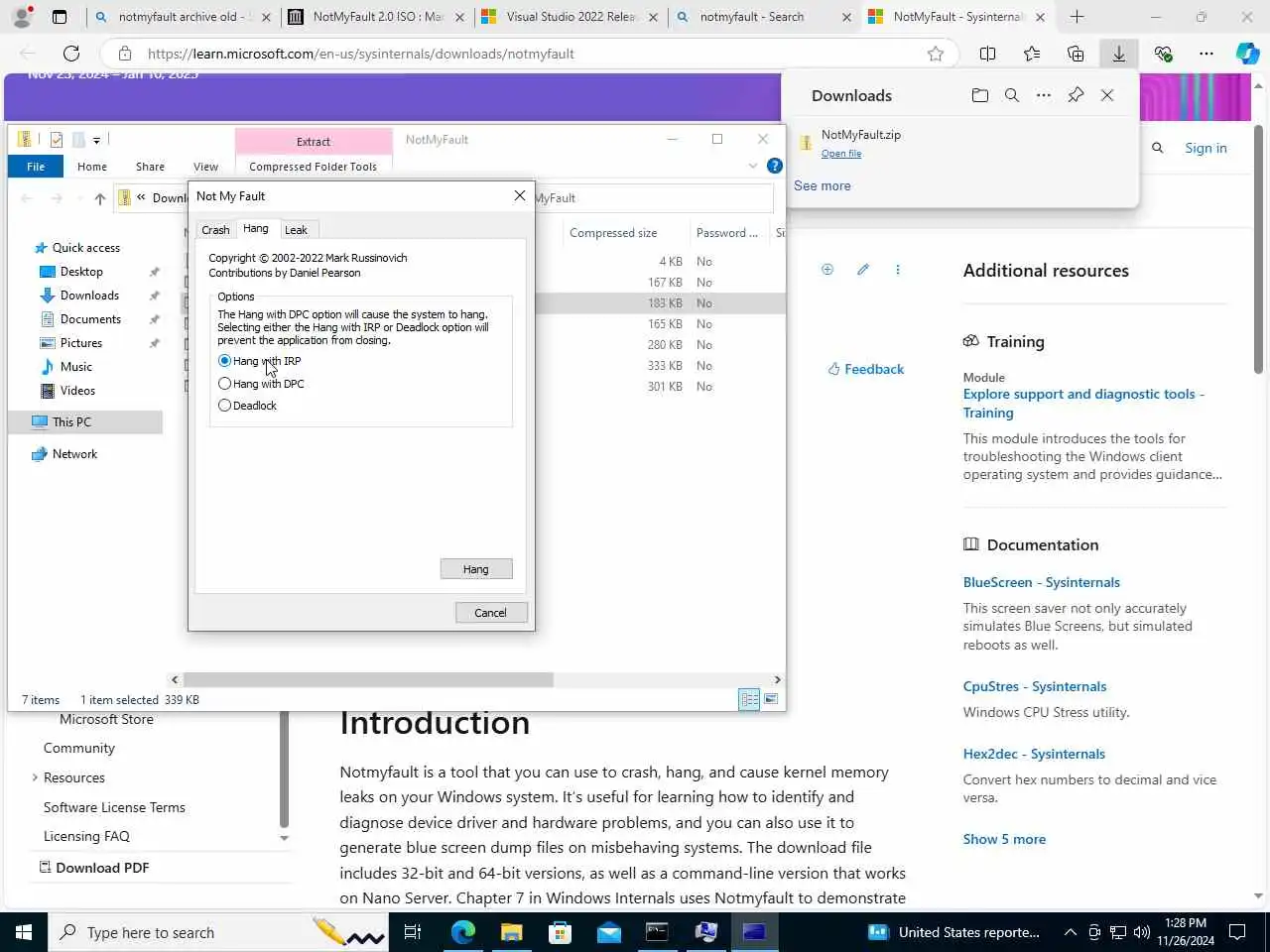Click Open file under NotMyFault.zip
The image size is (1270, 952).
[841, 154]
